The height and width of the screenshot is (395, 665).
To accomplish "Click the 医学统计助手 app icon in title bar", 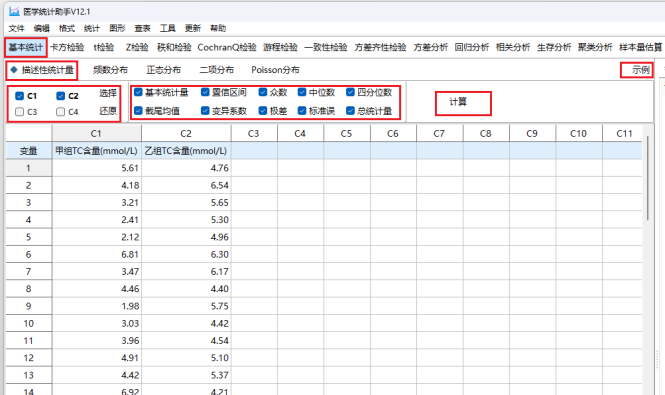I will [x=14, y=11].
